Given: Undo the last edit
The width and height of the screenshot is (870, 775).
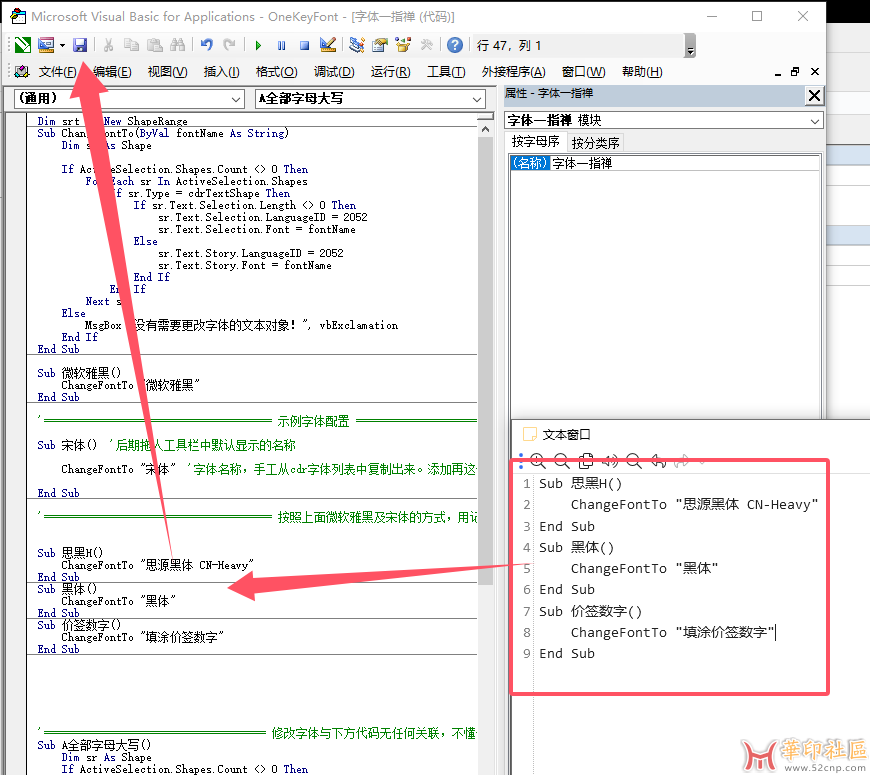Looking at the screenshot, I should [207, 45].
